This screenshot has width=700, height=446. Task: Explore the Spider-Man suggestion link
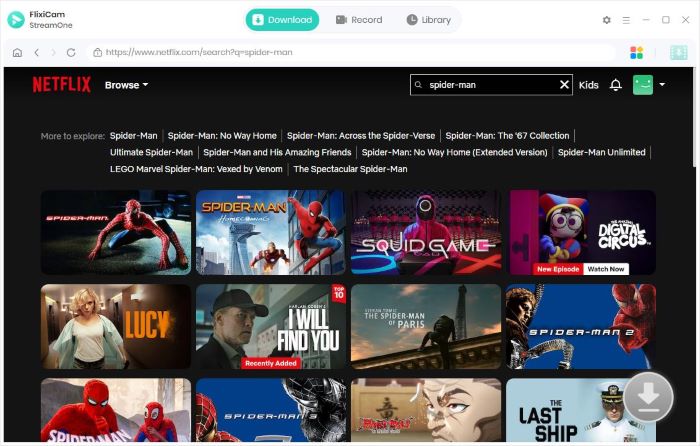click(x=133, y=136)
